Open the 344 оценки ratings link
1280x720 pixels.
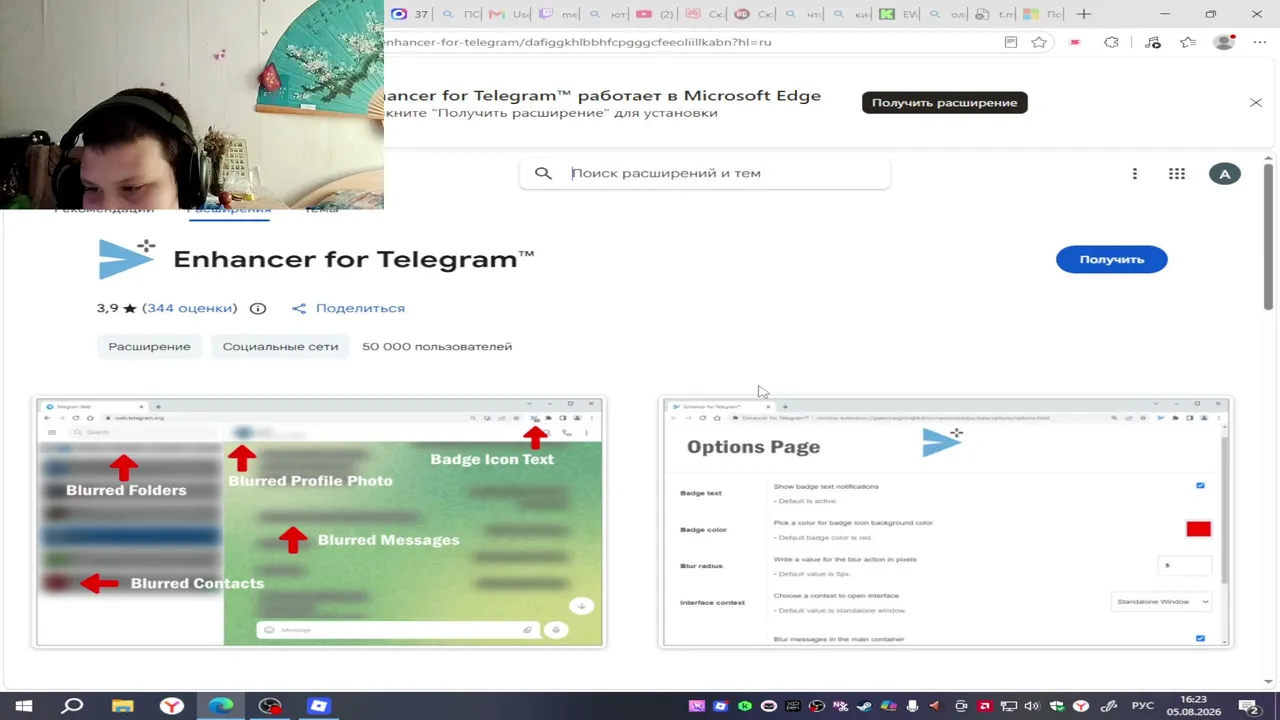190,308
